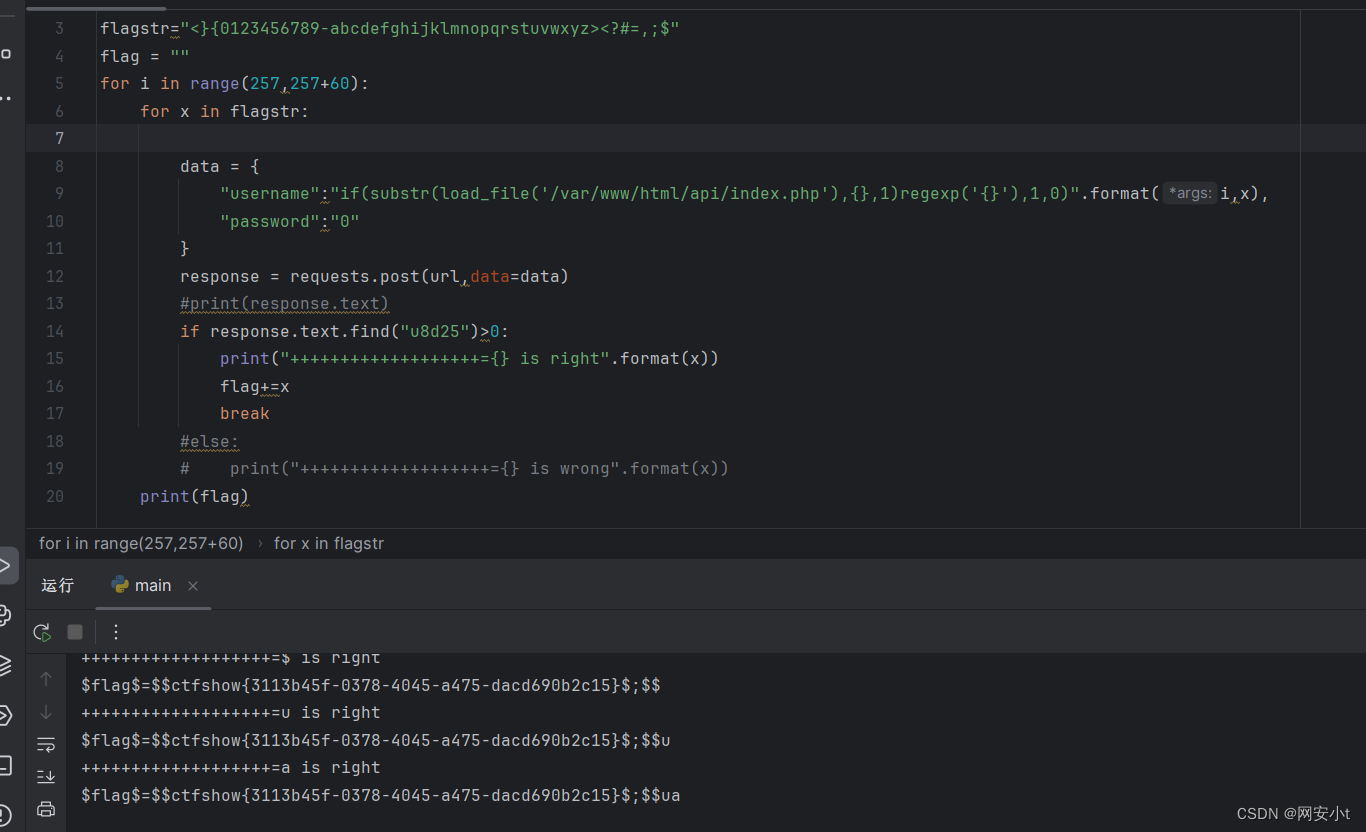Click the "password":"0" entry
The image size is (1366, 832).
tap(290, 221)
